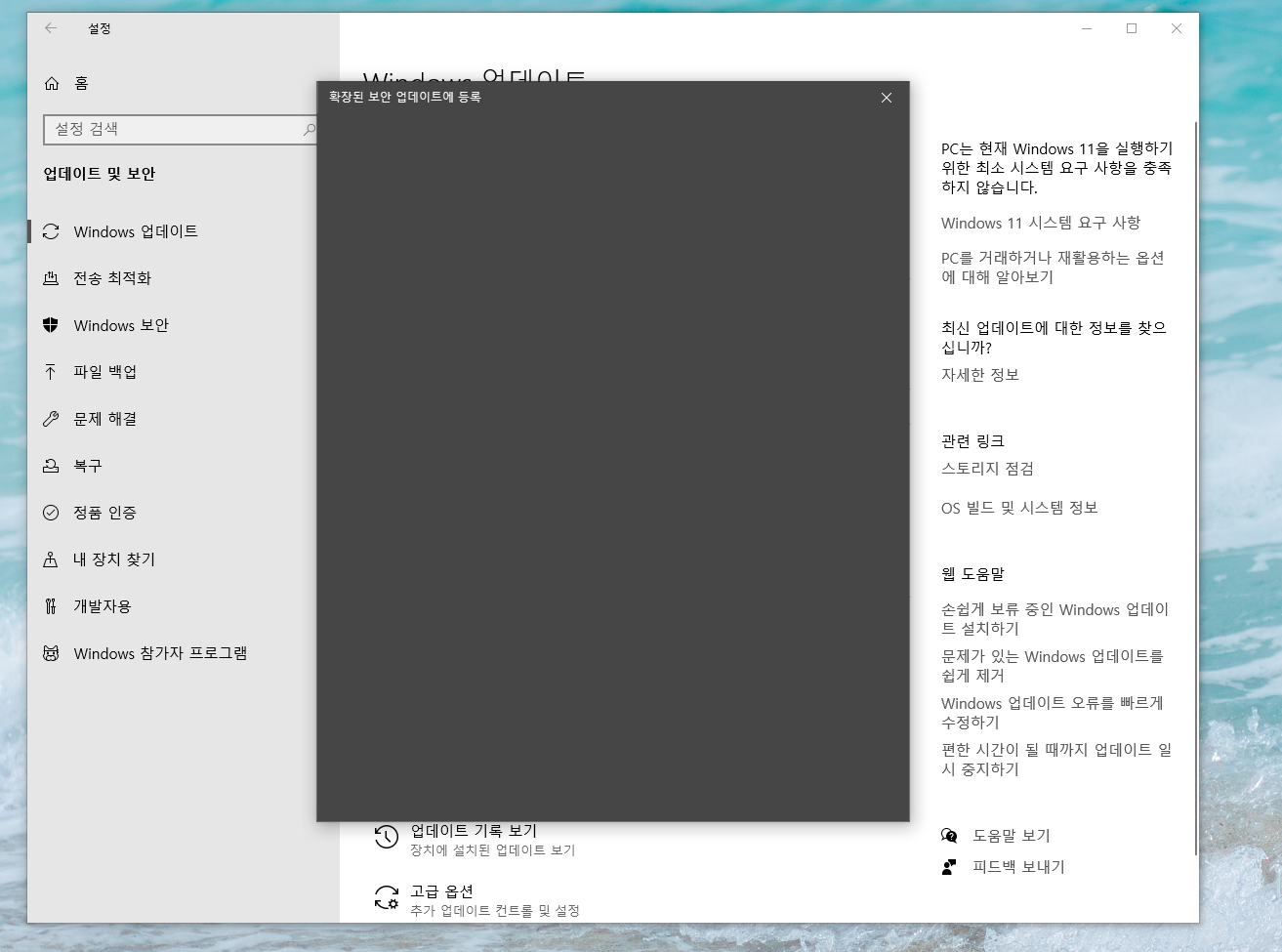Click the PC는 현재 Windows 11 requirement notice text

[1056, 168]
